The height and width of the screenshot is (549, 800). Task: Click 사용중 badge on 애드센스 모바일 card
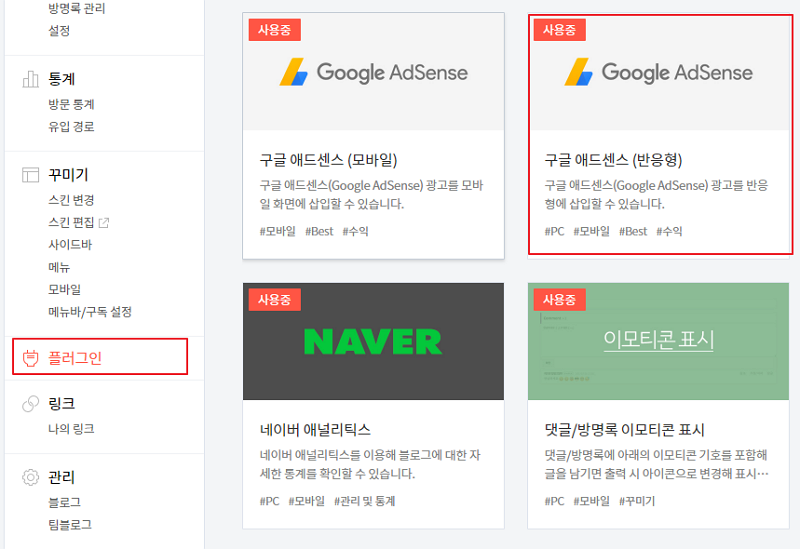274,30
